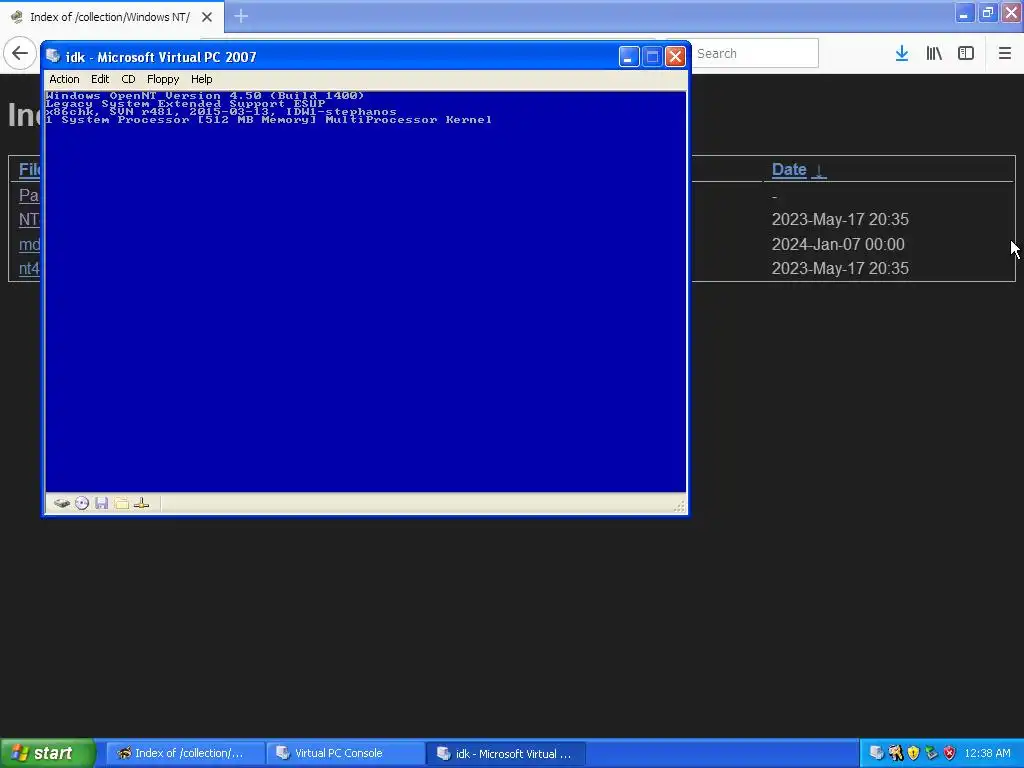Click the date cell of the nt4 row
Viewport: 1024px width, 768px height.
coord(840,268)
